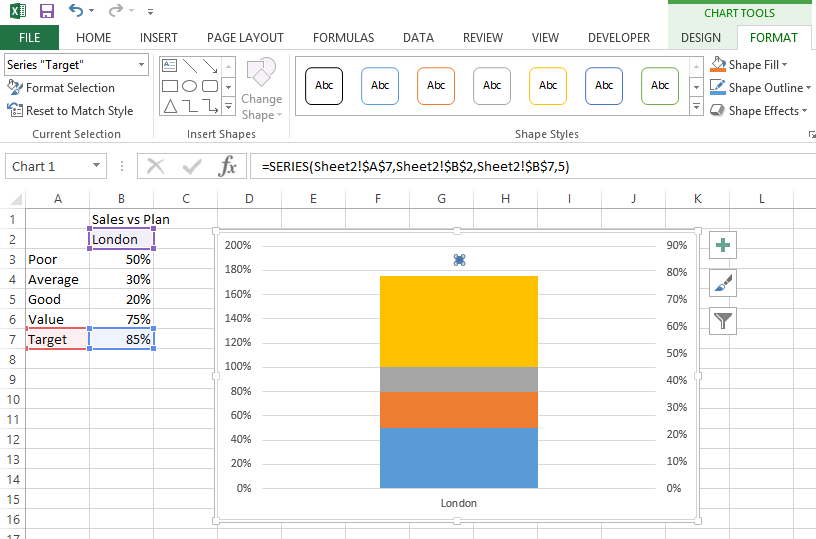Open the Shape Effects dropdown
The height and width of the screenshot is (539, 816).
pyautogui.click(x=804, y=111)
